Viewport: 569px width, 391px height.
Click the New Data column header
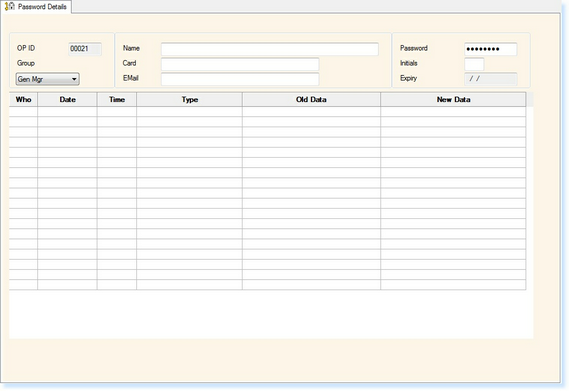(453, 99)
